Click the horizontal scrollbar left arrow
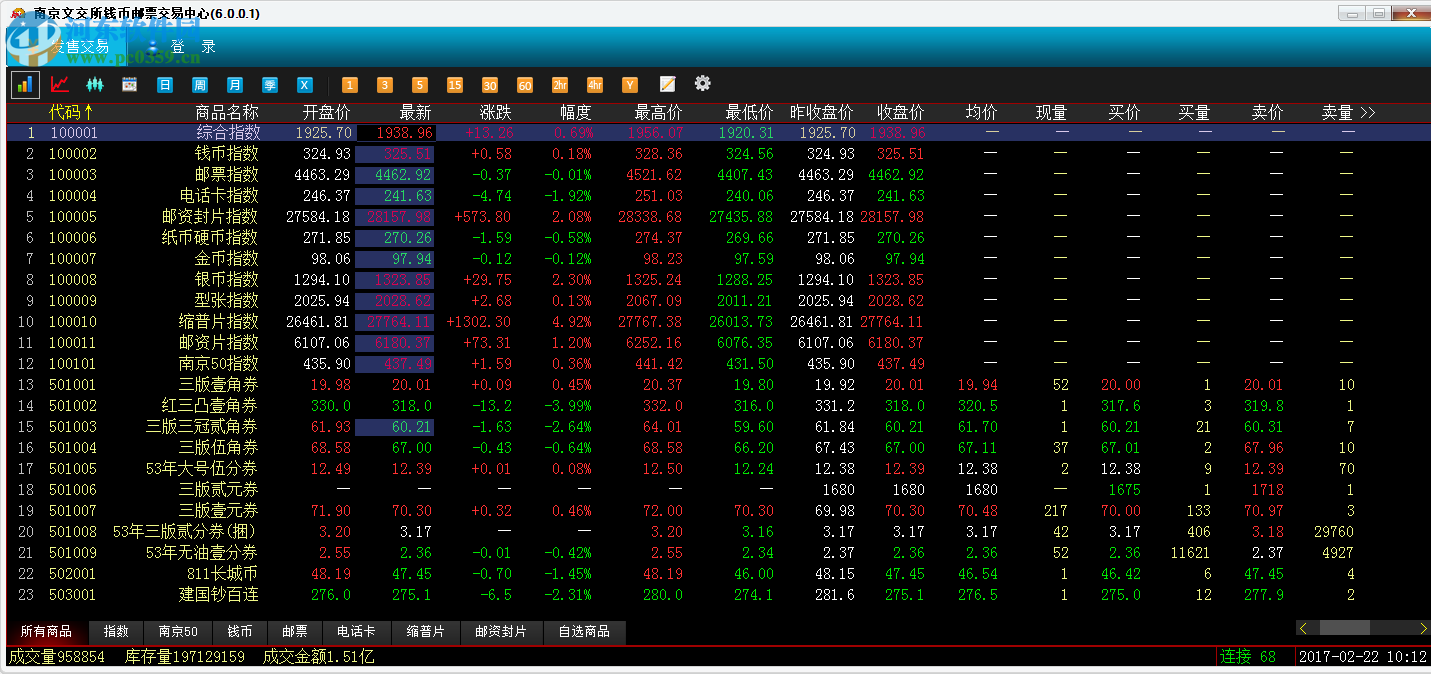Viewport: 1431px width, 674px height. pos(1303,628)
